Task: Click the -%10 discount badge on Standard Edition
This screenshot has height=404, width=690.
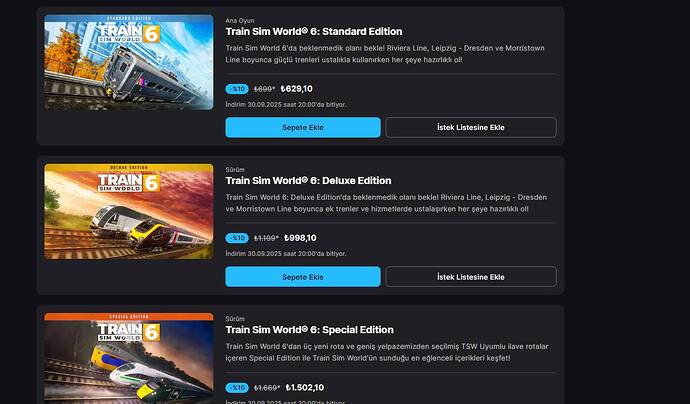Action: tap(237, 89)
